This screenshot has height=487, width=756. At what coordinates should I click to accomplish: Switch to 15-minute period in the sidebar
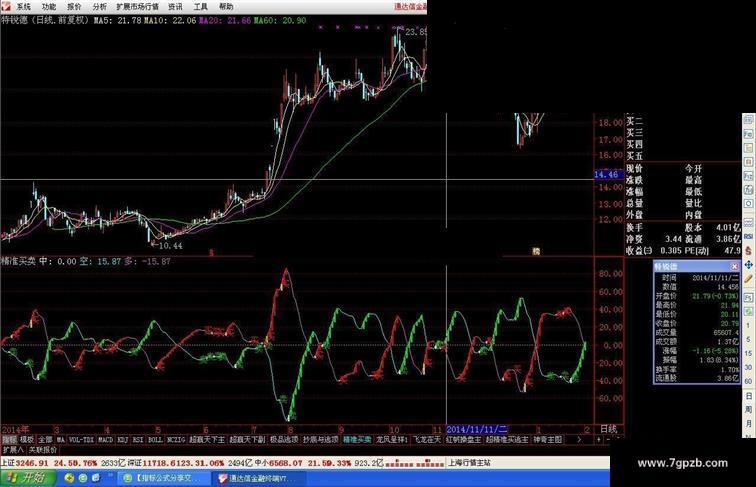point(748,353)
